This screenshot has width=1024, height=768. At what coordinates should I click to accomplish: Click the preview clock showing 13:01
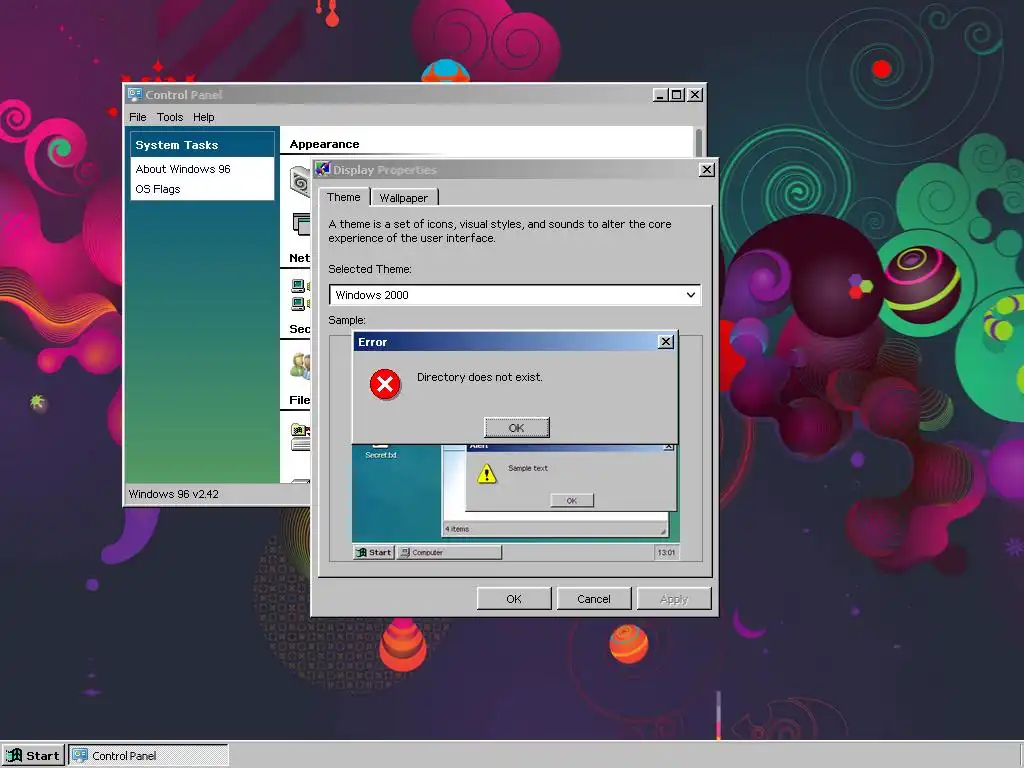pos(666,552)
